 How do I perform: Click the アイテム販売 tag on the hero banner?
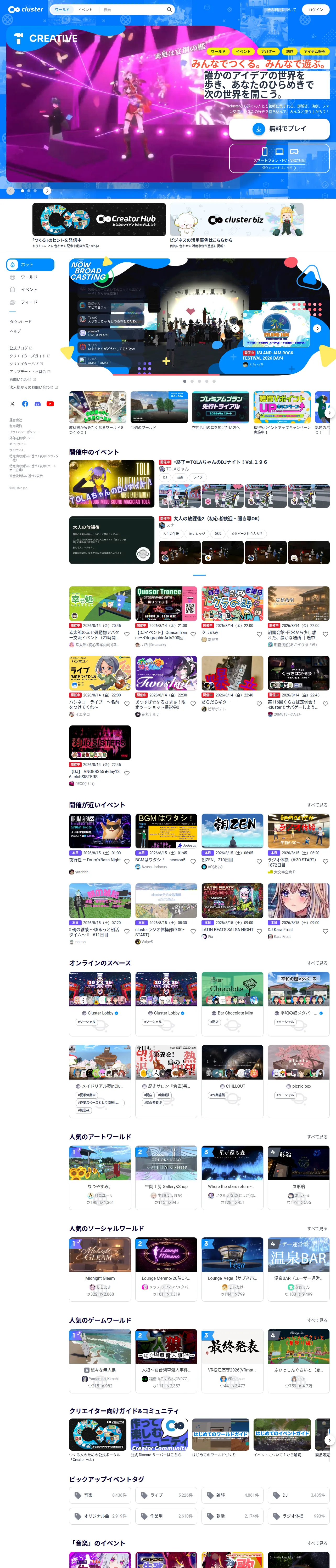tap(315, 52)
